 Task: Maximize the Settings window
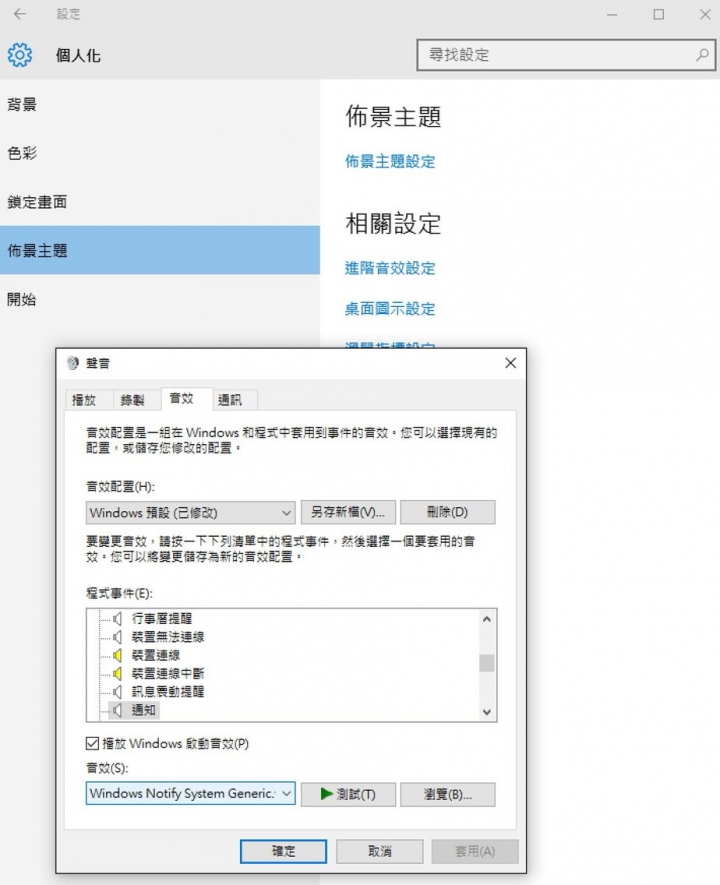[x=658, y=15]
